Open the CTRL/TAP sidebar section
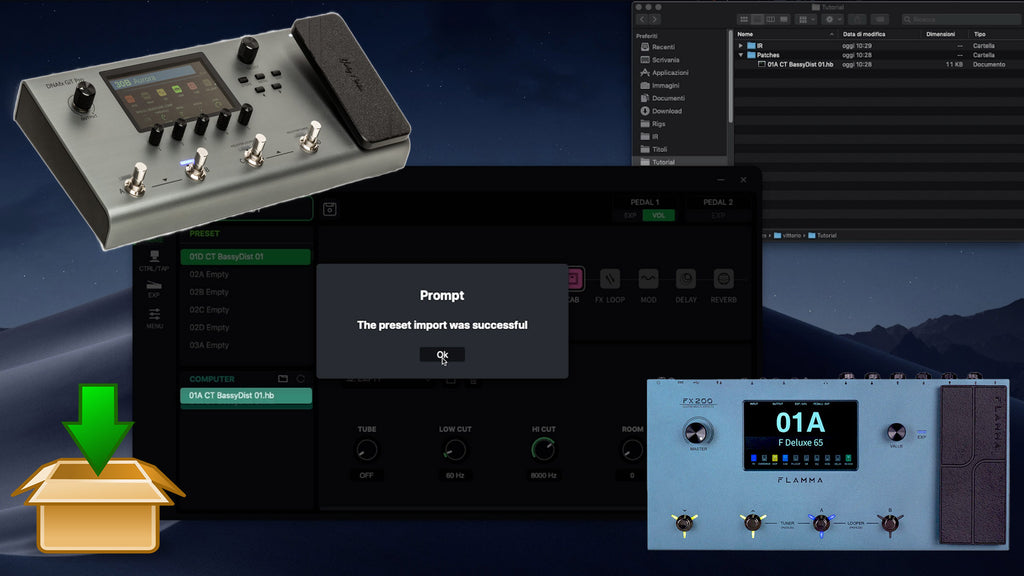 point(154,263)
